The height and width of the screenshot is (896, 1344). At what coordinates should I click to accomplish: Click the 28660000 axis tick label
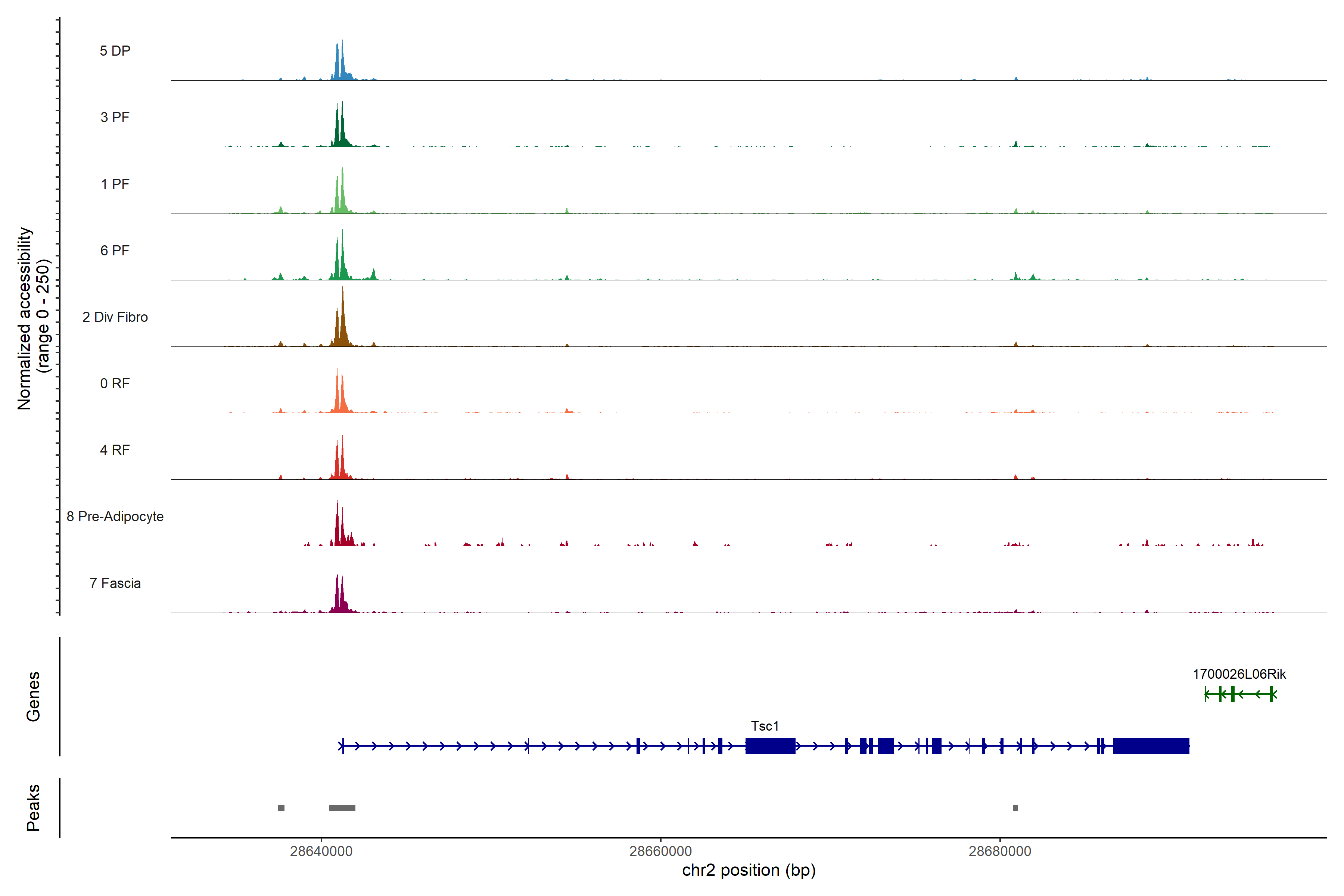click(x=660, y=852)
